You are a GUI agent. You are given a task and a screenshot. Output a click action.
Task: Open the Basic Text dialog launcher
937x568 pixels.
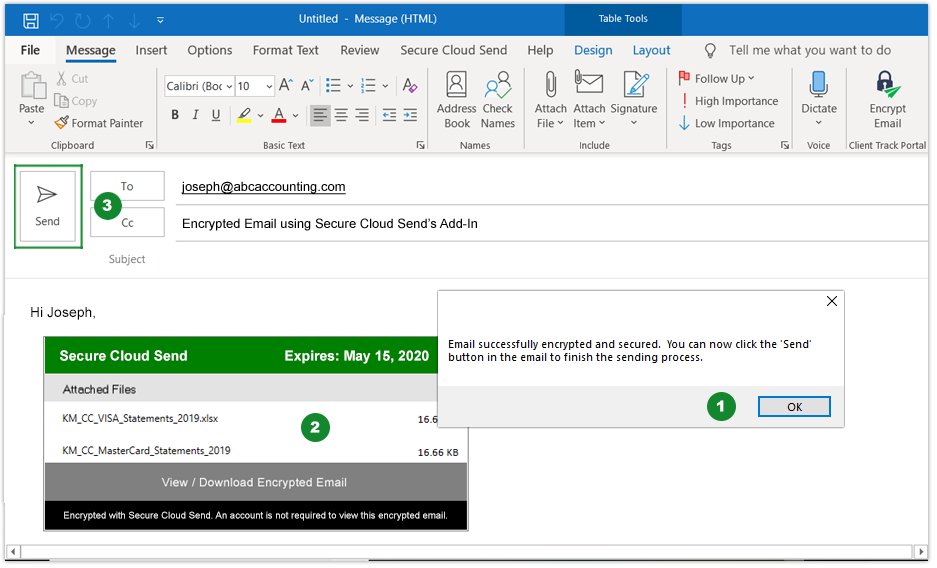pos(421,145)
